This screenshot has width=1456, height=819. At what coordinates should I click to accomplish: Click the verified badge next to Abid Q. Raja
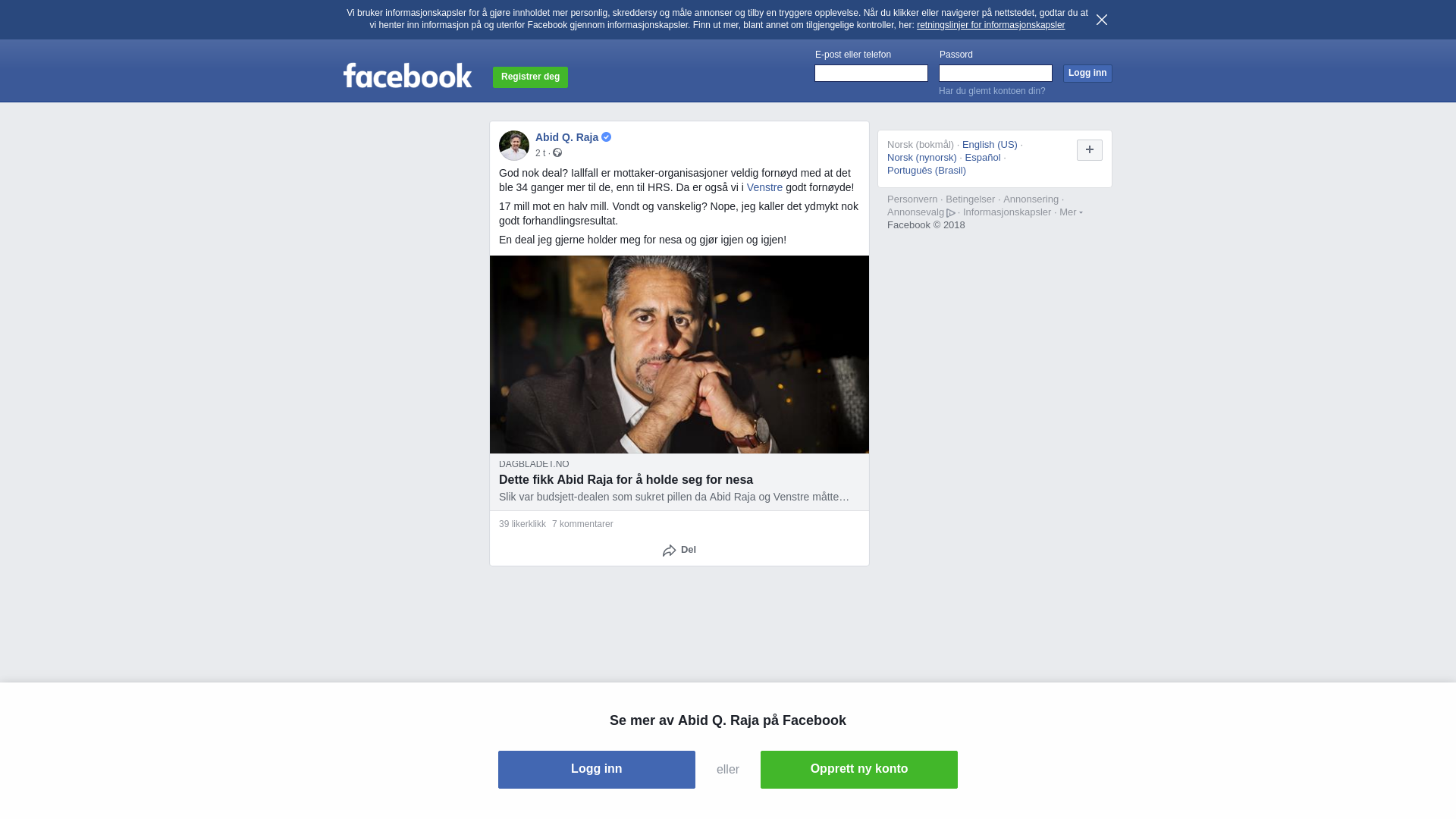[x=607, y=137]
